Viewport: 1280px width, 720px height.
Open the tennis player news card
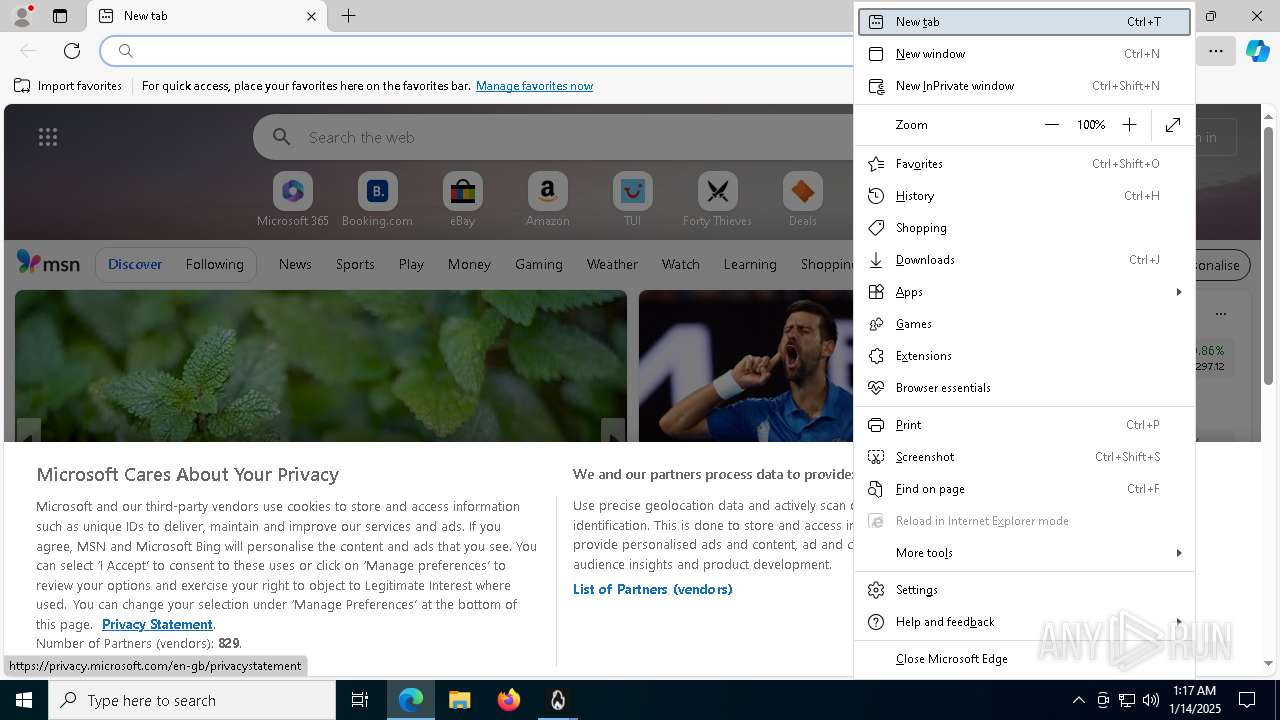point(746,366)
